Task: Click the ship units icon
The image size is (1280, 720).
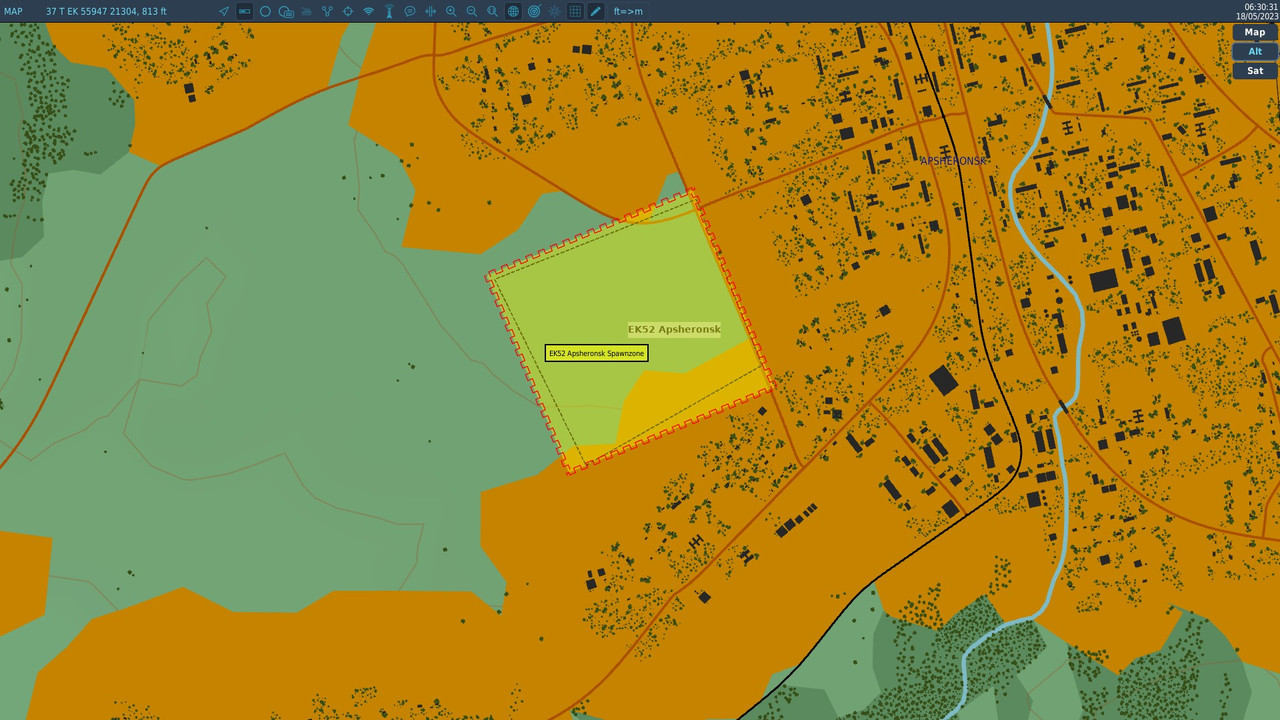Action: pyautogui.click(x=306, y=11)
